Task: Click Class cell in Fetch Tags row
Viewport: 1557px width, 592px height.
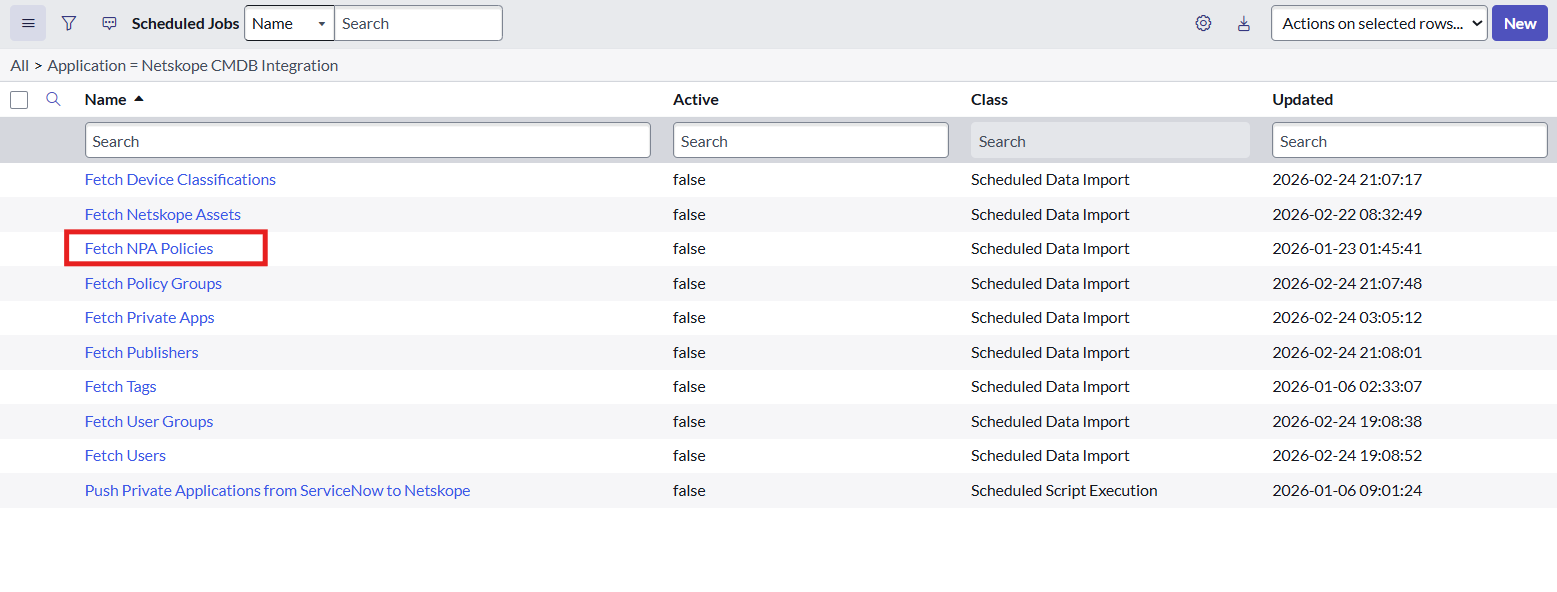Action: (x=1050, y=386)
